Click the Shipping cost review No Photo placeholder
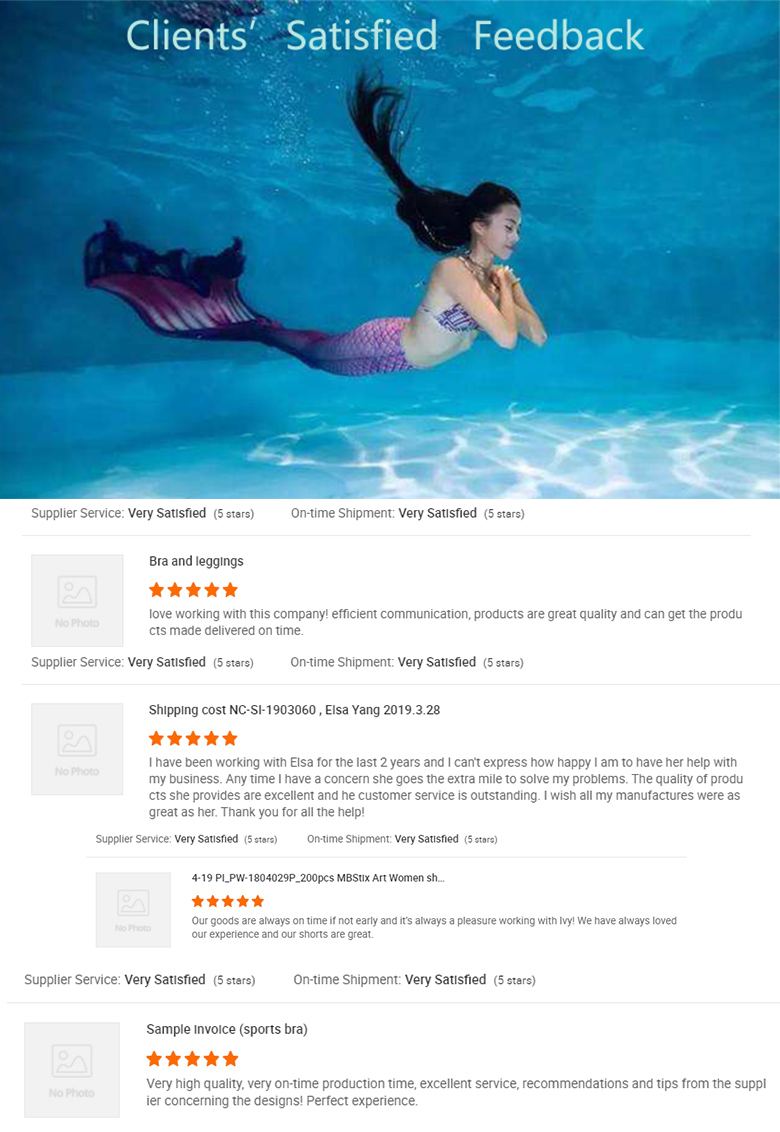This screenshot has height=1132, width=780. point(77,749)
